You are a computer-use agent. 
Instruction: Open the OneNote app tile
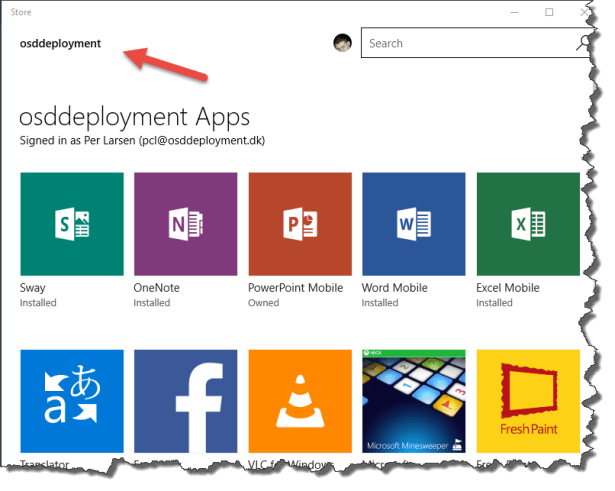[x=186, y=224]
